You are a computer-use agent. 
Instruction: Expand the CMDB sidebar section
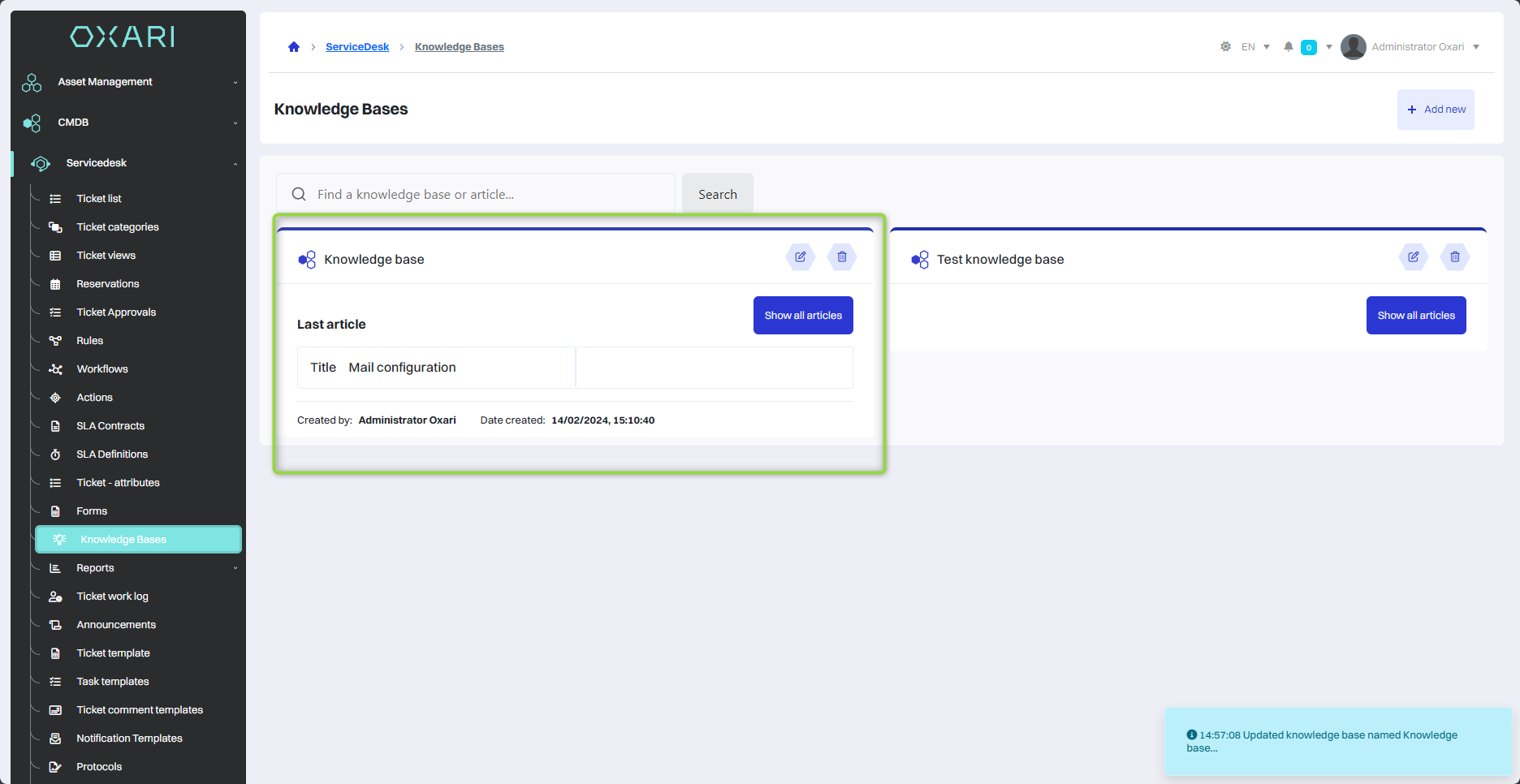(130, 123)
